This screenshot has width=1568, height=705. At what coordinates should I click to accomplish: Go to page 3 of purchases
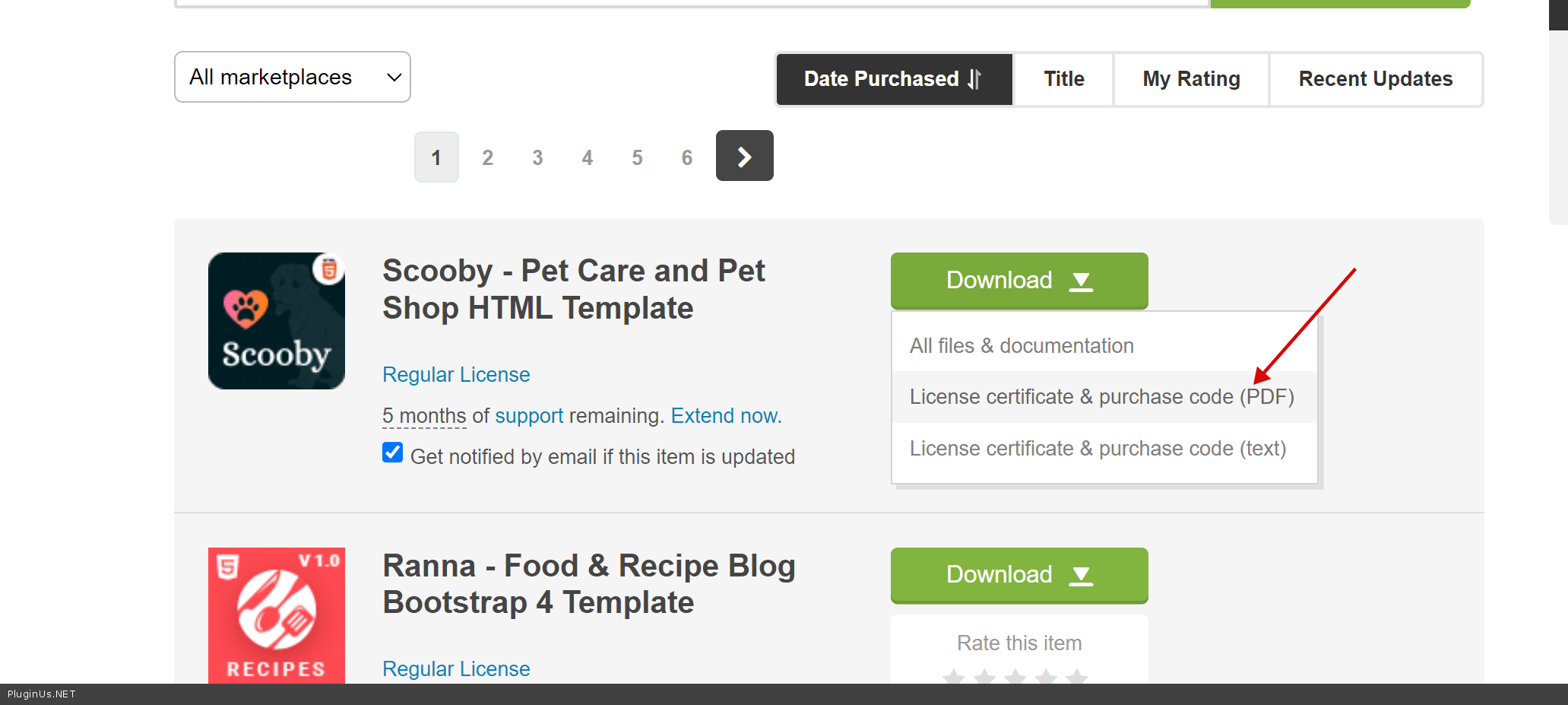coord(537,157)
